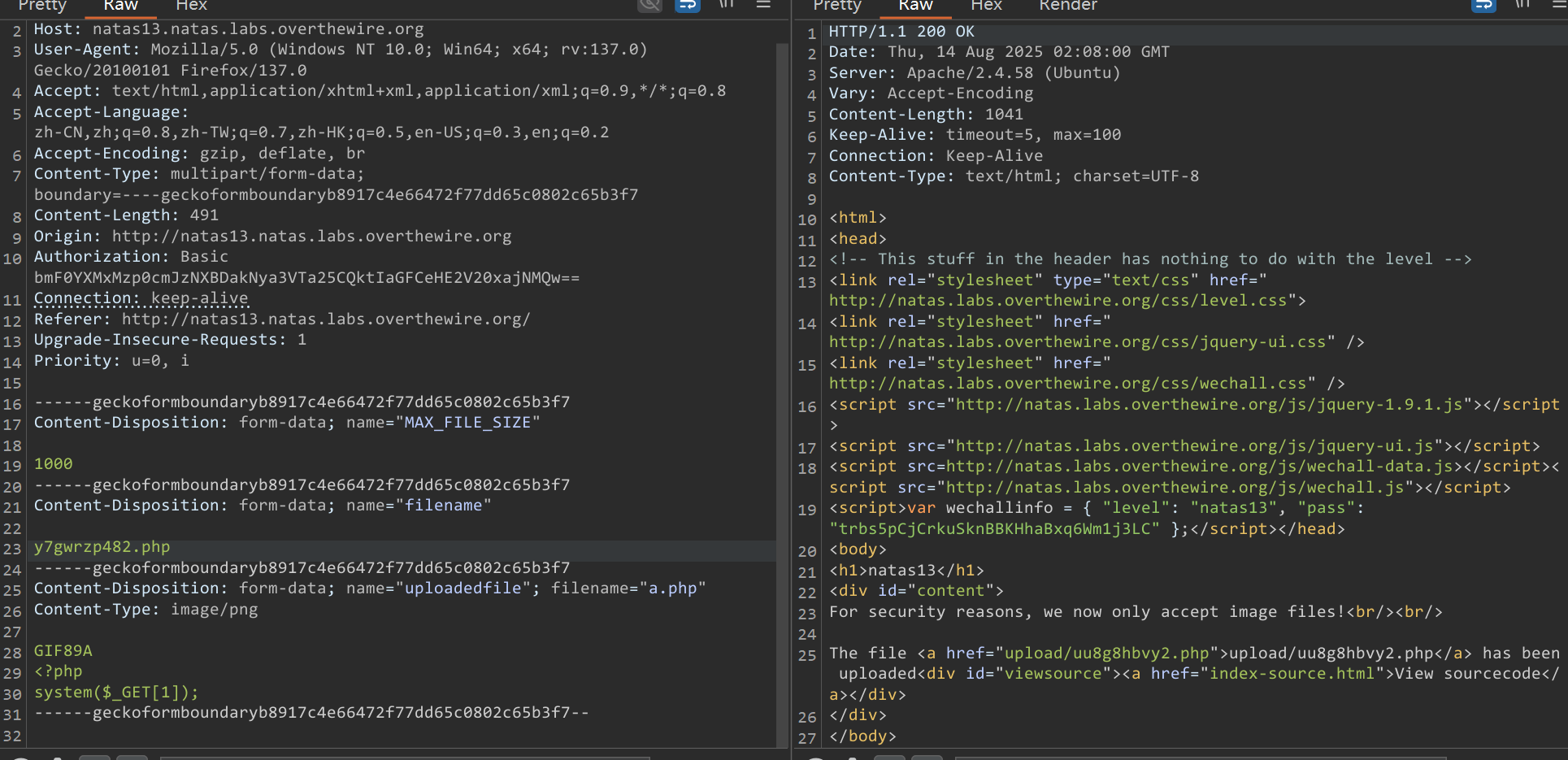The width and height of the screenshot is (1568, 760).
Task: Click the Connection: keep-alive request line
Action: pos(141,298)
